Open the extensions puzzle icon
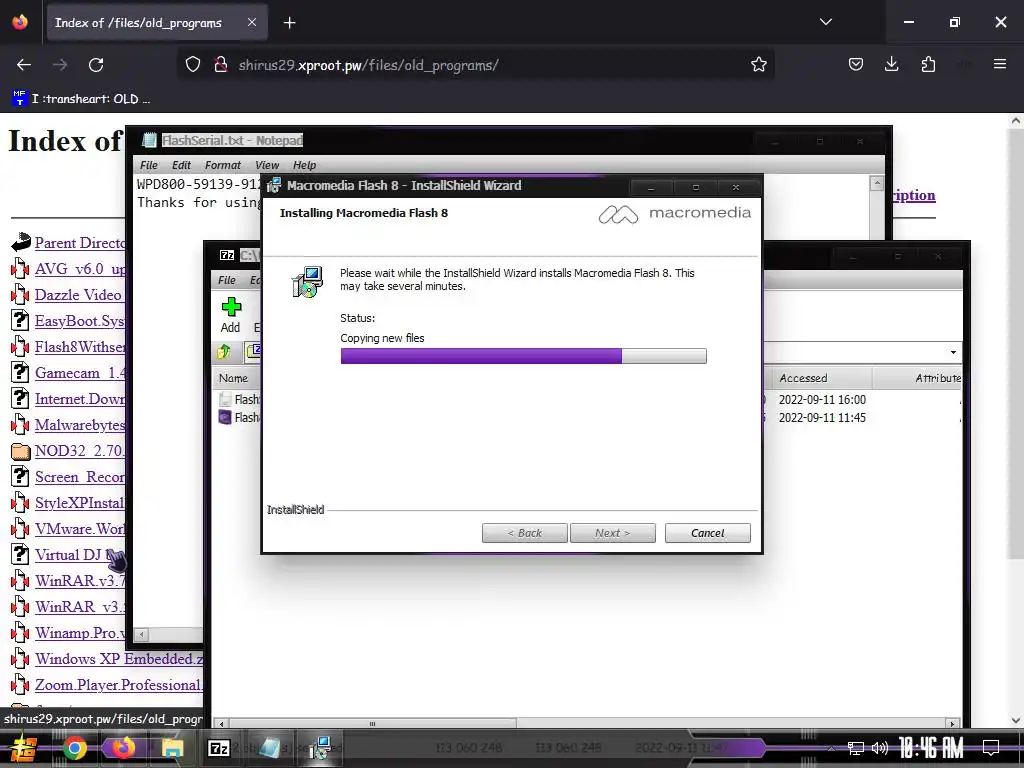This screenshot has height=768, width=1024. 928,64
